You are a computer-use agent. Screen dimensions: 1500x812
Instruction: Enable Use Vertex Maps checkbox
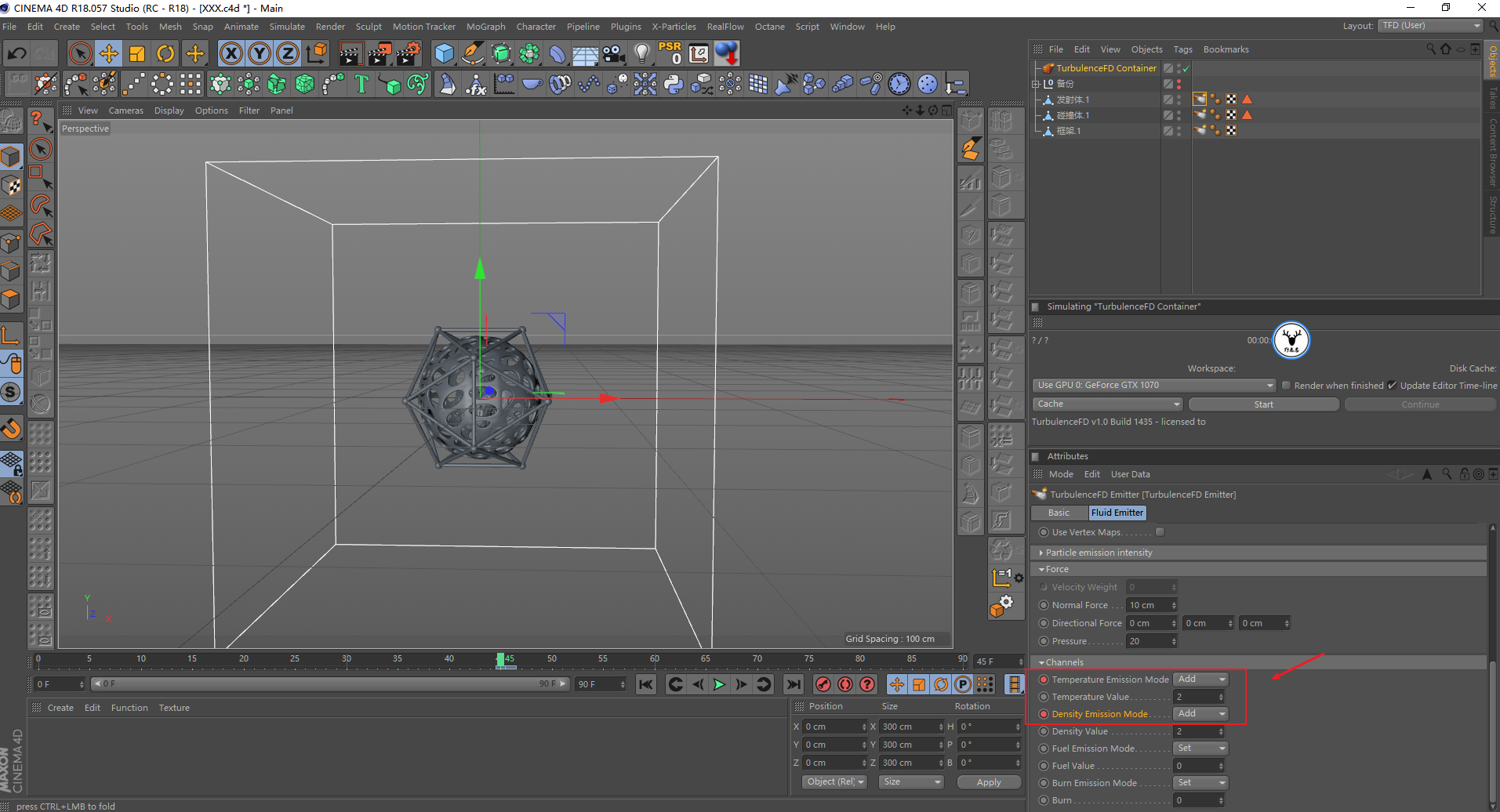pyautogui.click(x=1160, y=532)
